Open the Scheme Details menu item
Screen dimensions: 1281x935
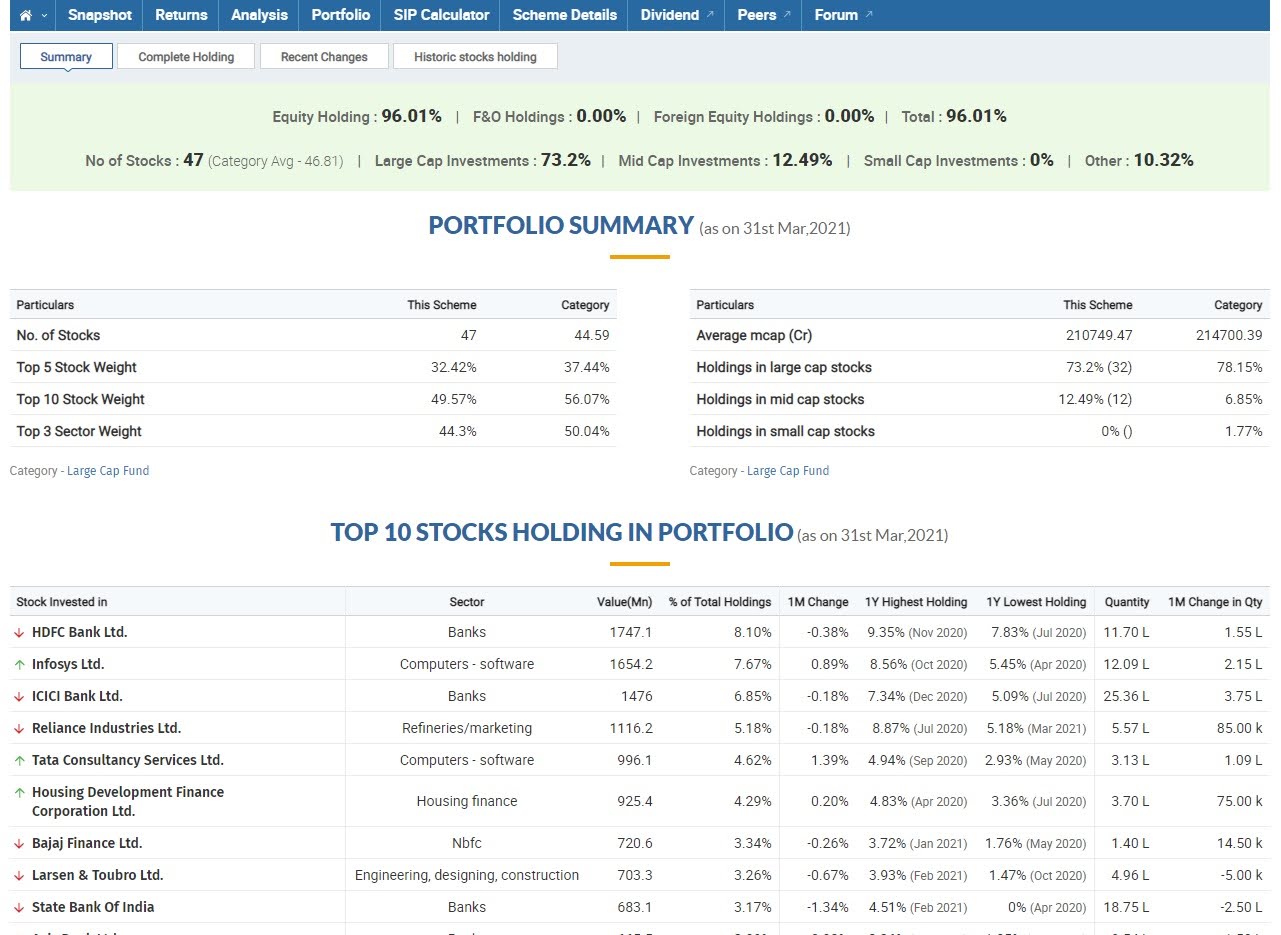point(564,15)
